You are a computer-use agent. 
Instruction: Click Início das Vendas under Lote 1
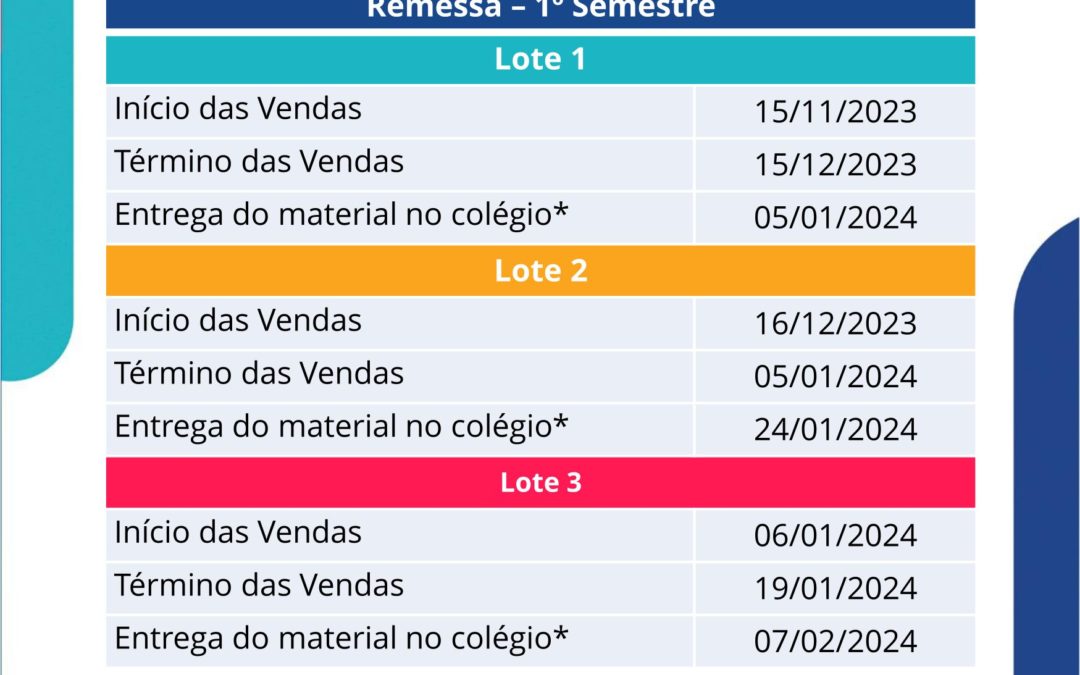(238, 109)
